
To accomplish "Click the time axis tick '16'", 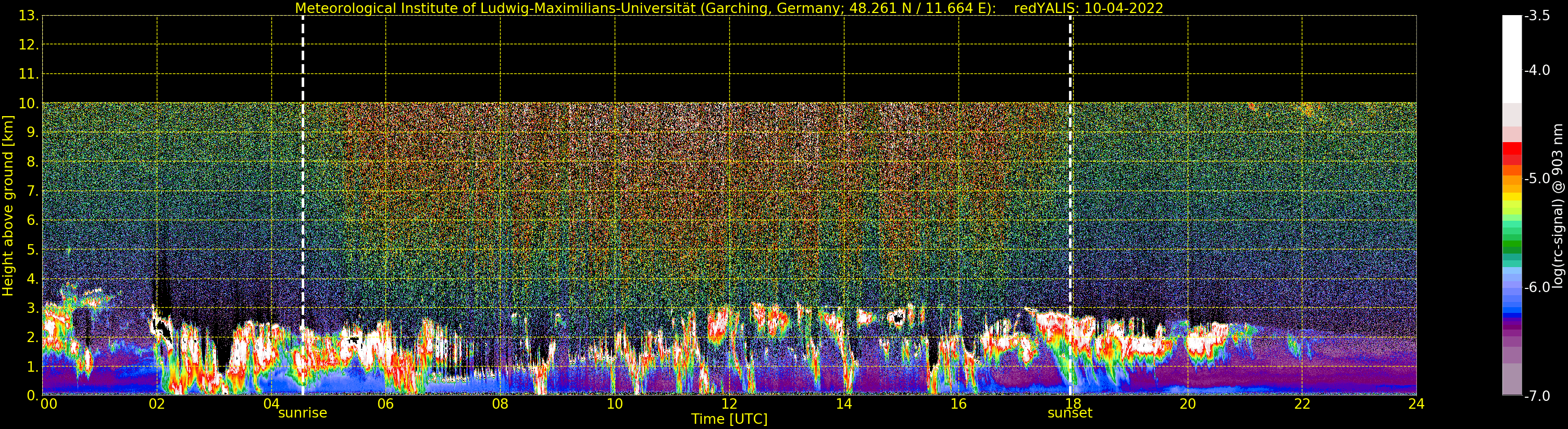I will pyautogui.click(x=959, y=404).
